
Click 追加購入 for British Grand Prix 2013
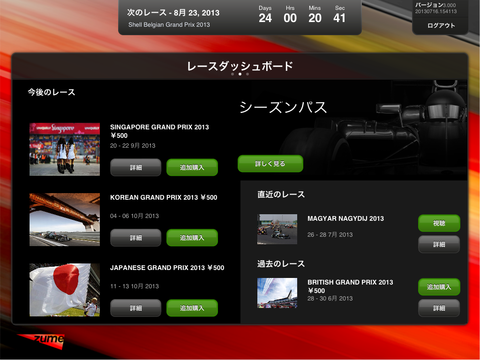point(439,287)
